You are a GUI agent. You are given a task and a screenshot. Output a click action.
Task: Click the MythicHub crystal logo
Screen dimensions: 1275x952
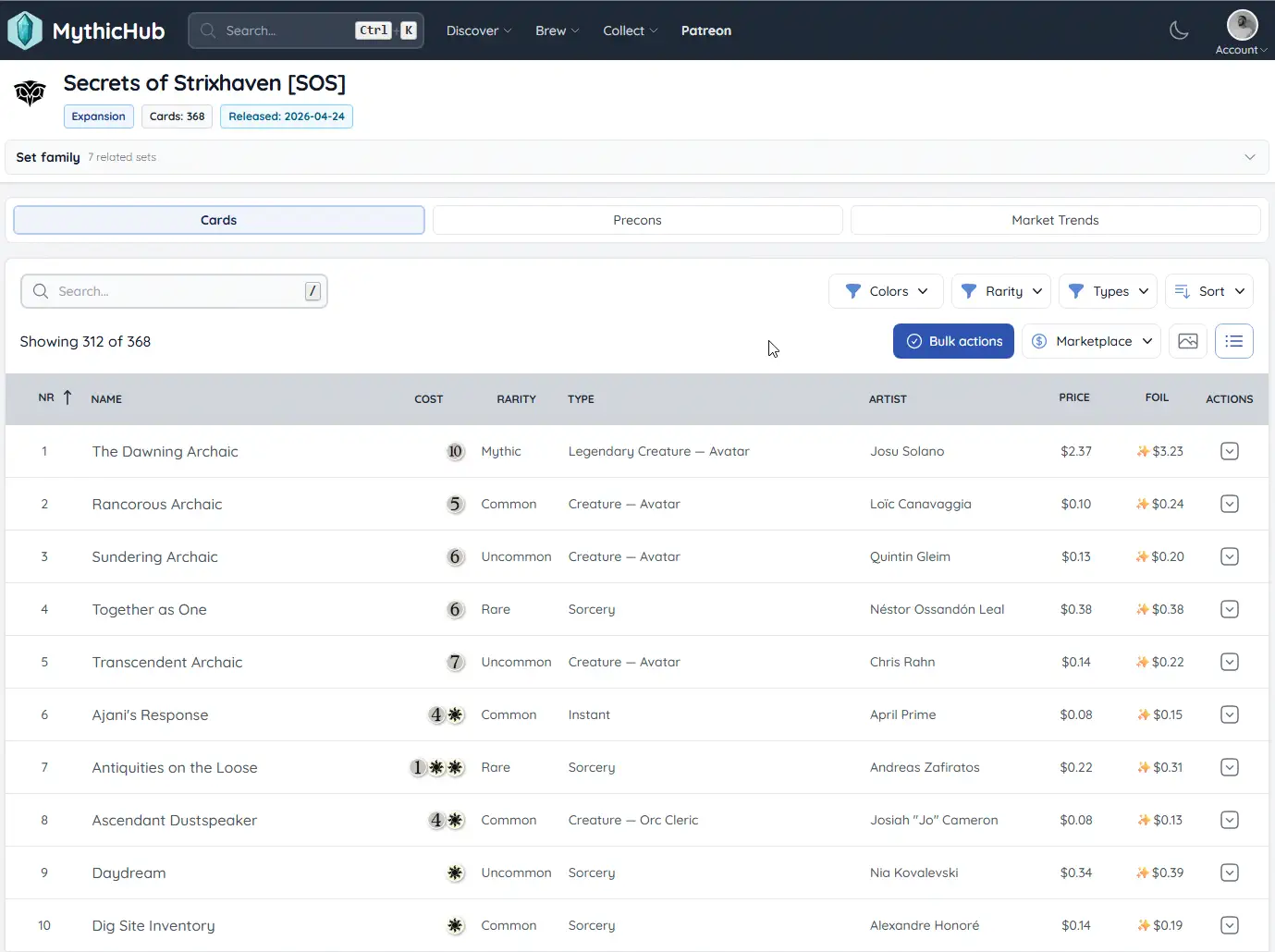(x=25, y=31)
